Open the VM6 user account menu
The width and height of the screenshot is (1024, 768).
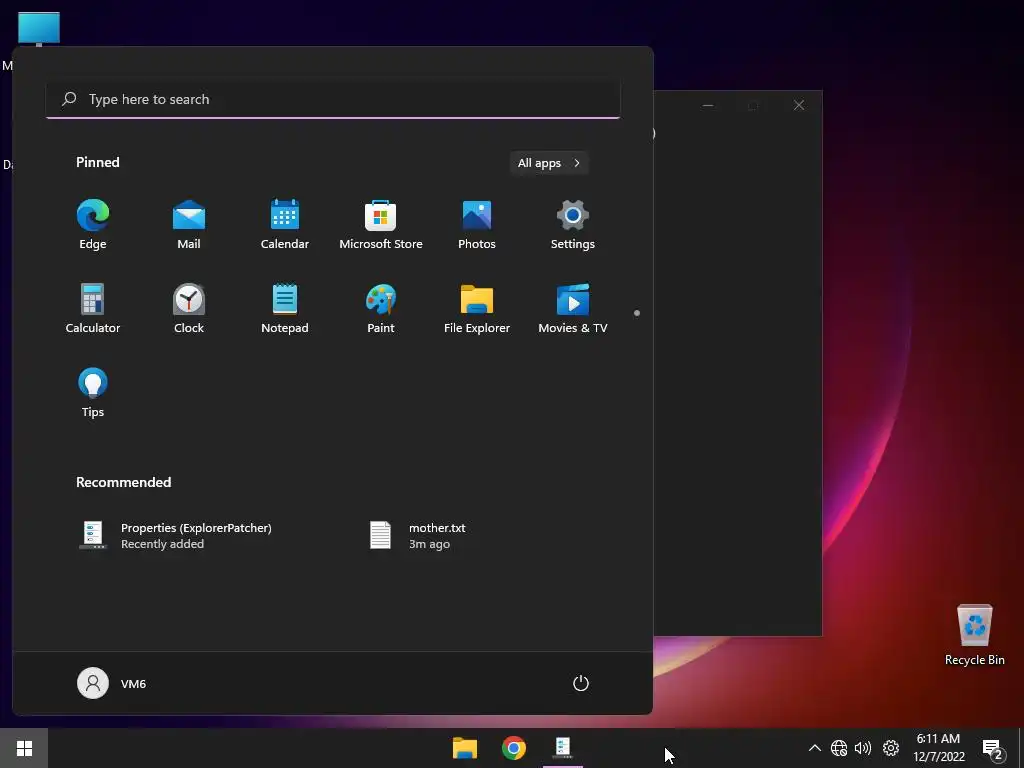tap(112, 683)
